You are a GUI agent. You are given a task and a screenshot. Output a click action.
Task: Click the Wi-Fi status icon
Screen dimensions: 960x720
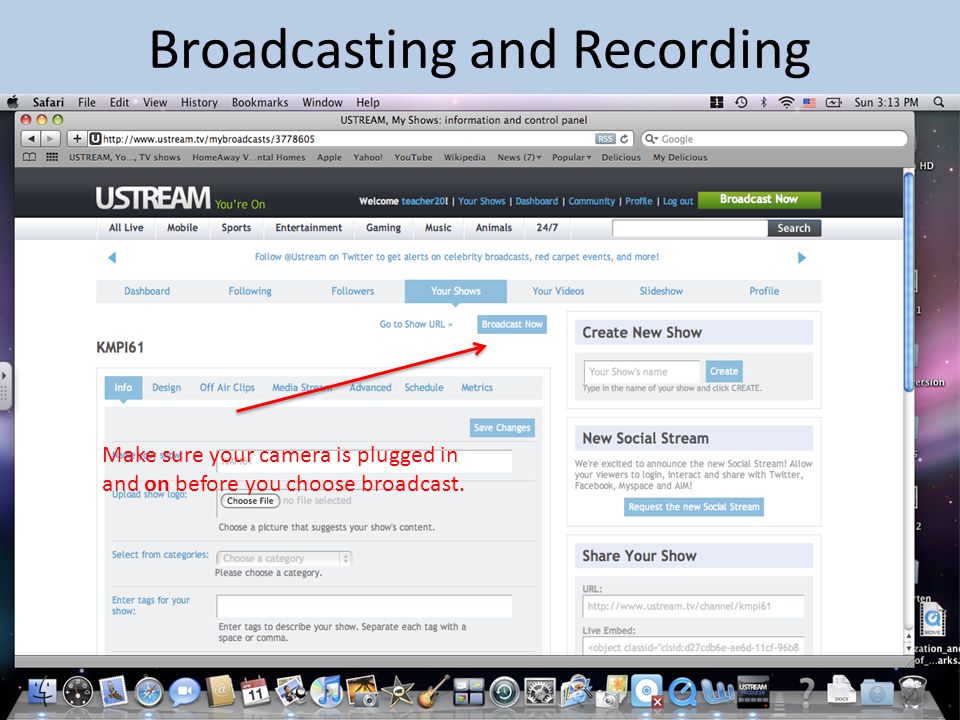tap(786, 102)
